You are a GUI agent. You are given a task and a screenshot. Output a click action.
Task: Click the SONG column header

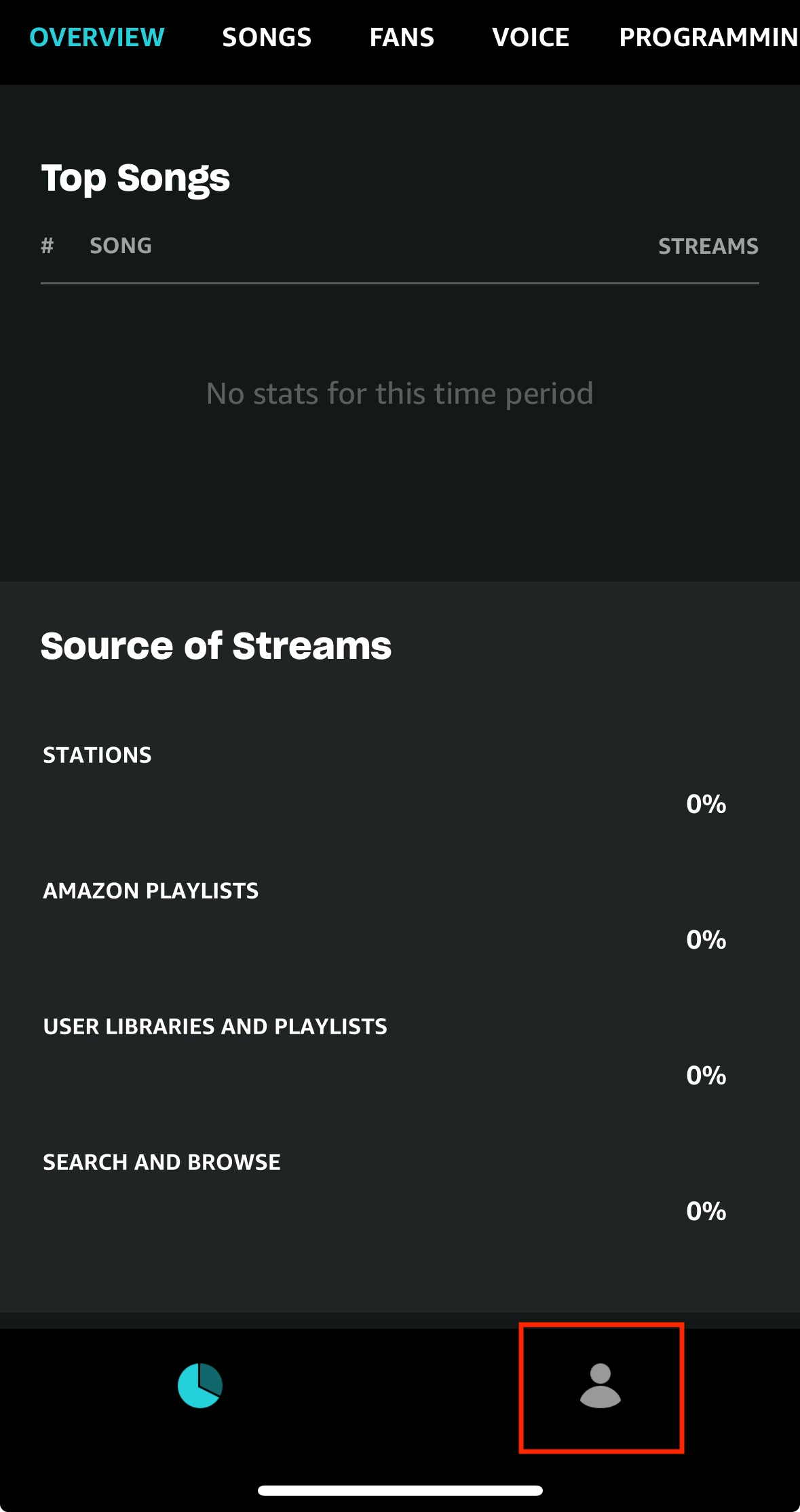[121, 246]
